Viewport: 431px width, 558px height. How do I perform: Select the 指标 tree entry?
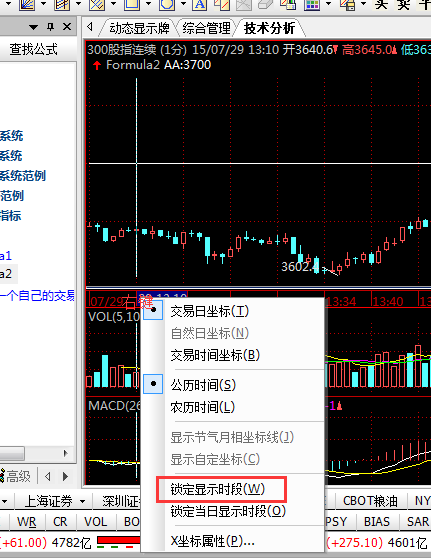point(11,216)
